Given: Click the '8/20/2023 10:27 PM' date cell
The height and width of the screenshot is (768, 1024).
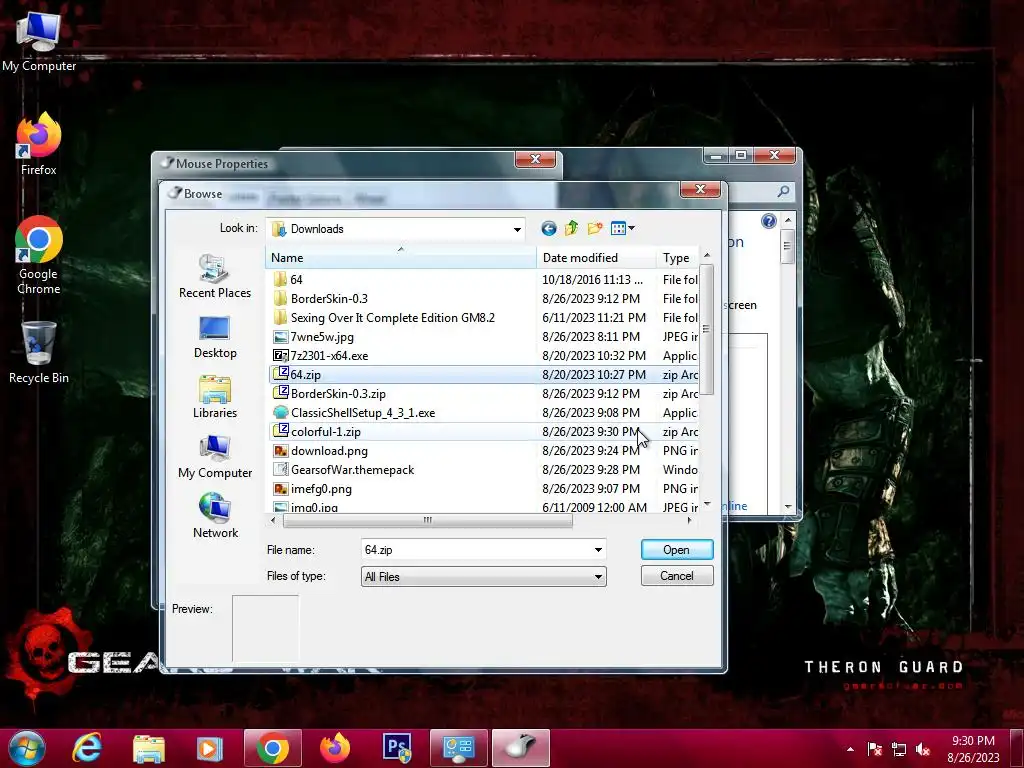Looking at the screenshot, I should [594, 374].
